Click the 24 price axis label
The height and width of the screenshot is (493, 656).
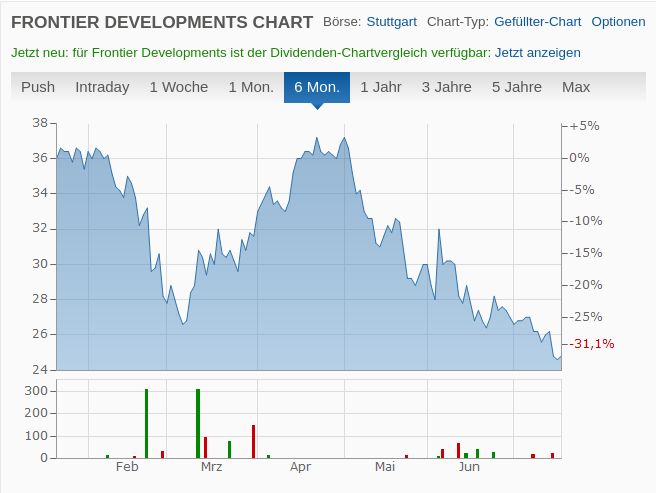tap(40, 370)
